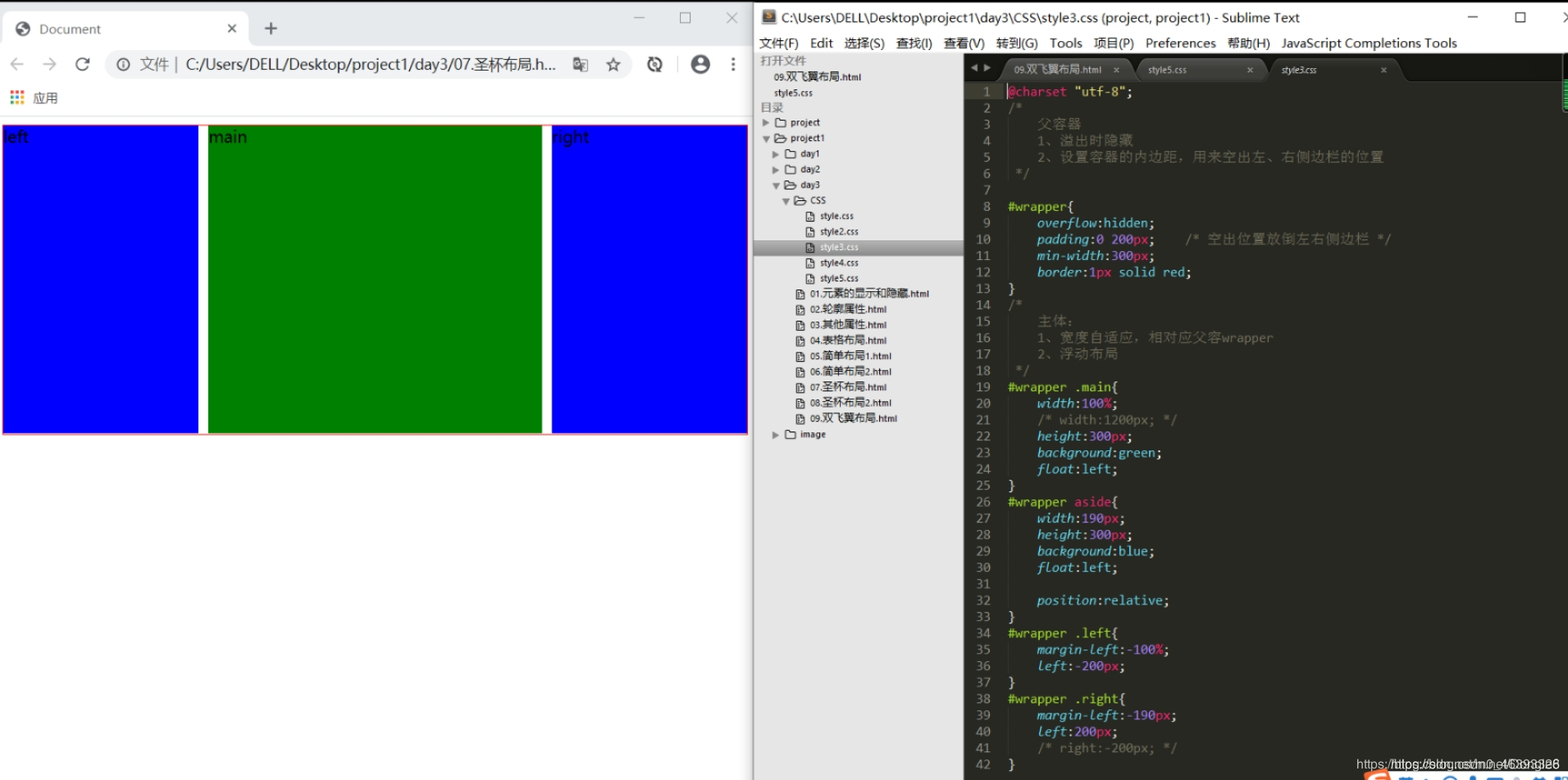The image size is (1568, 780).
Task: Open Edit menu in Sublime Text
Action: pos(821,43)
